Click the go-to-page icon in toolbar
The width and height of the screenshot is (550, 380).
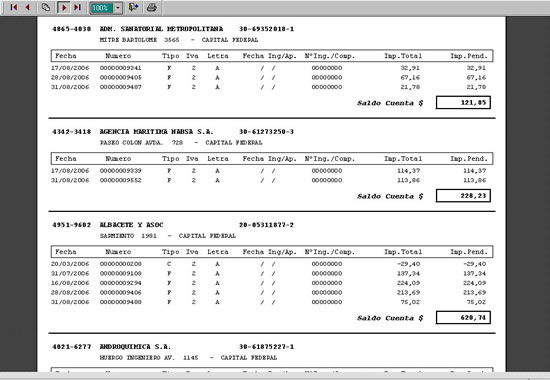46,7
